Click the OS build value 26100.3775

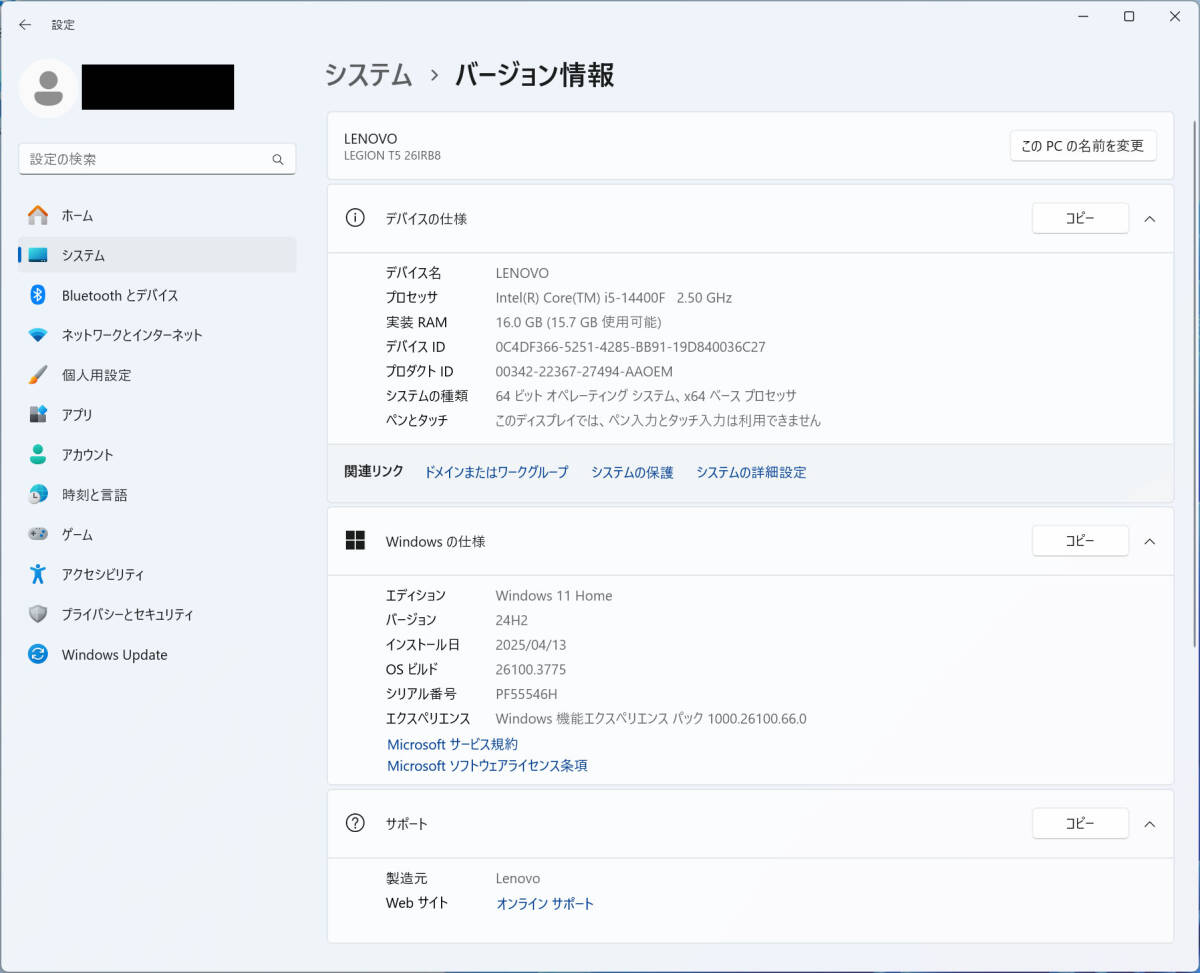[531, 669]
